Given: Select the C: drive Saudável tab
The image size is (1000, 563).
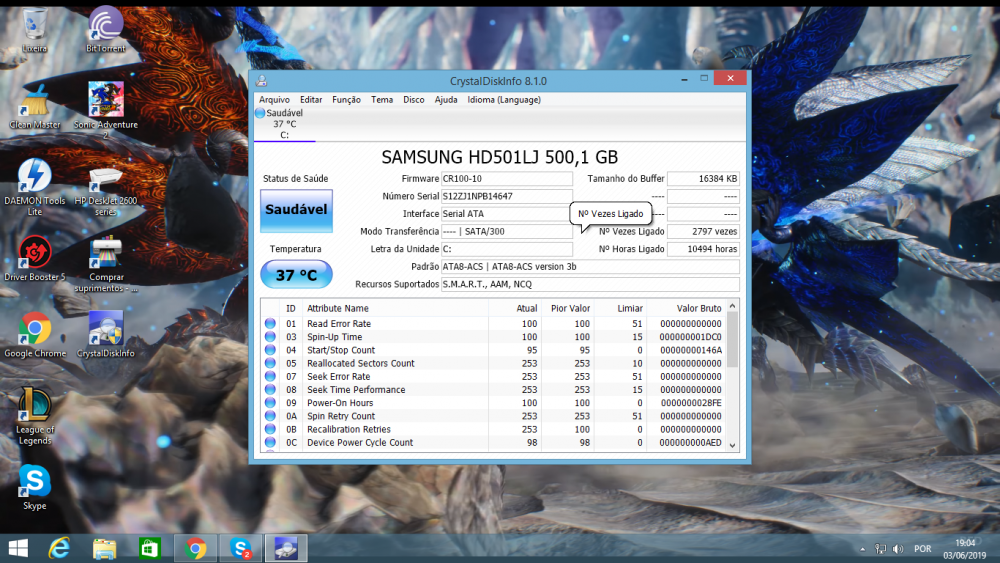Looking at the screenshot, I should [x=283, y=124].
